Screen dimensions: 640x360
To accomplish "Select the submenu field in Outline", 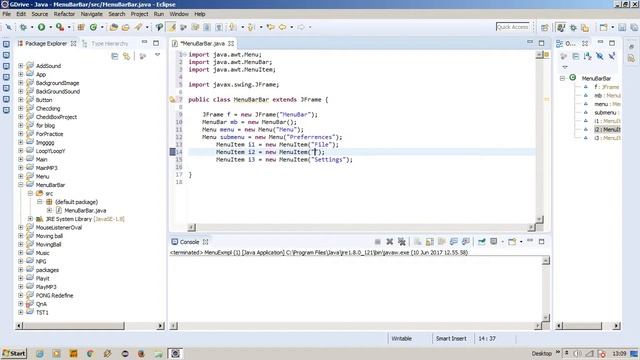I will click(x=606, y=112).
